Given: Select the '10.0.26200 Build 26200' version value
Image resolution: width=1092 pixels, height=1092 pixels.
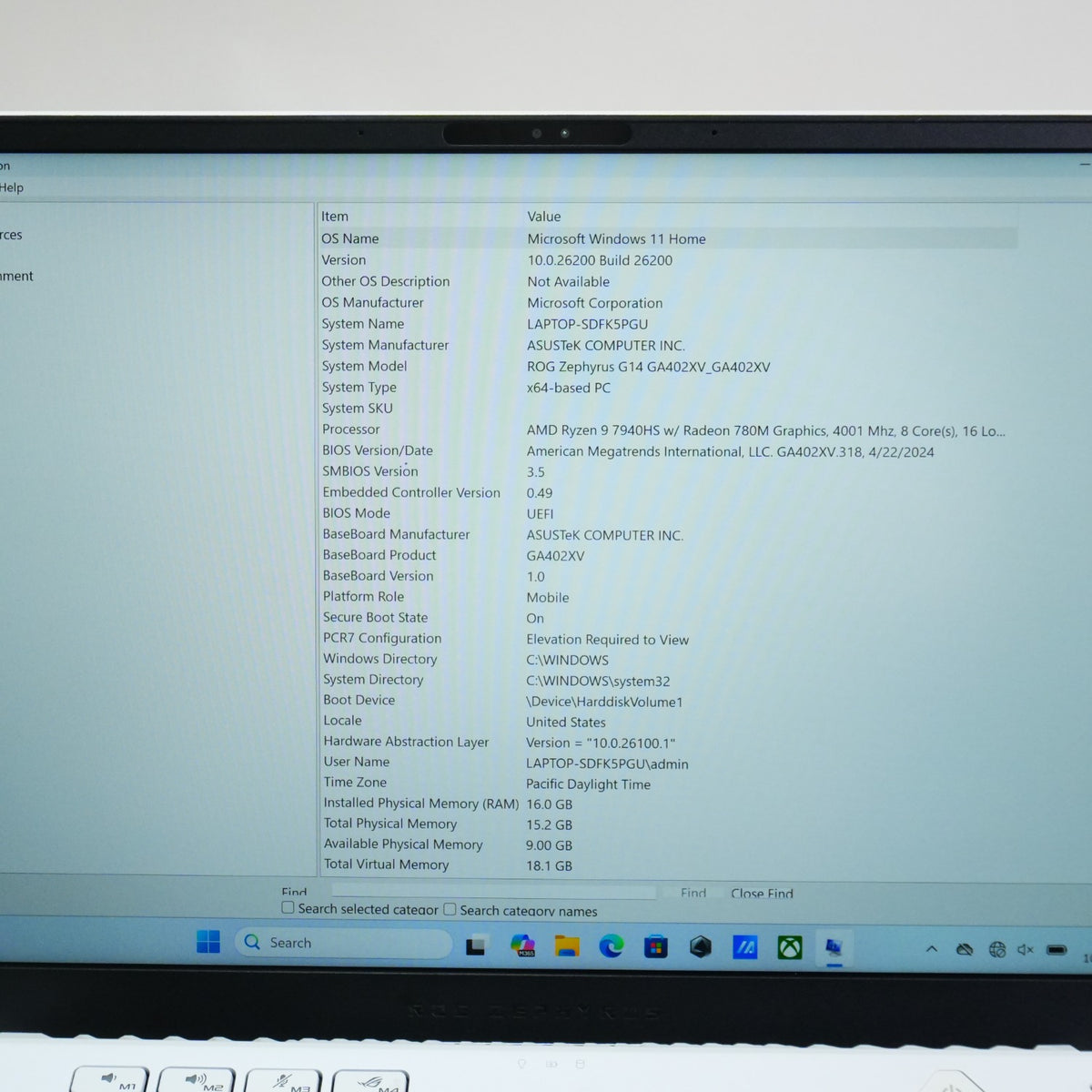Looking at the screenshot, I should coord(600,260).
